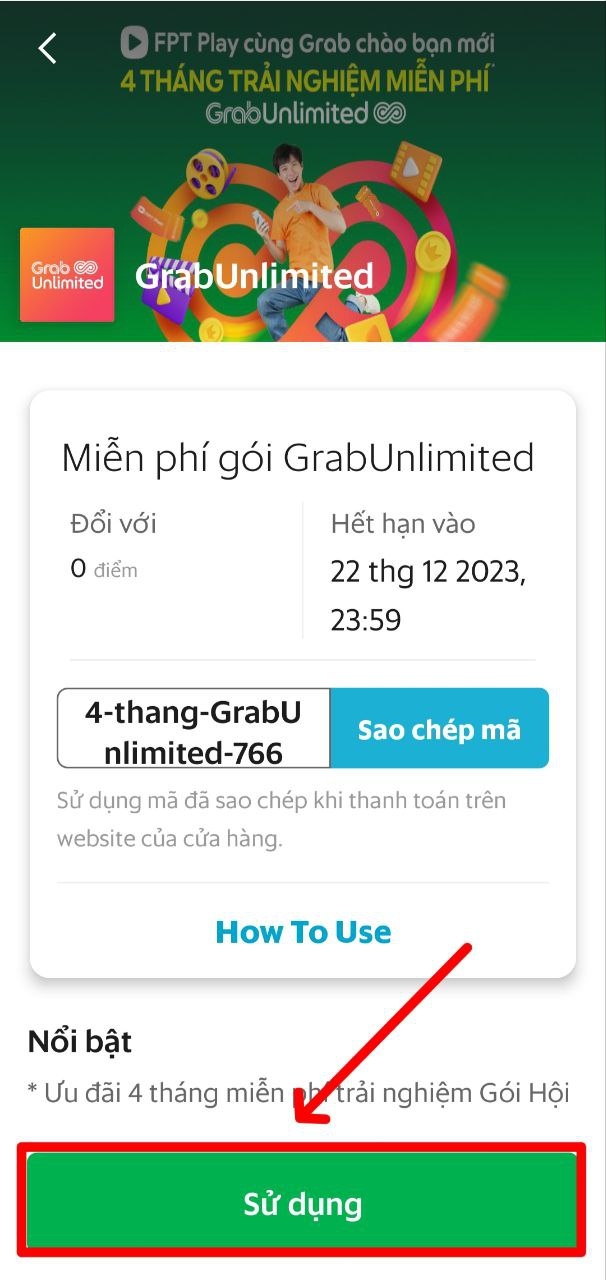Click the back arrow at top left

tap(45, 46)
